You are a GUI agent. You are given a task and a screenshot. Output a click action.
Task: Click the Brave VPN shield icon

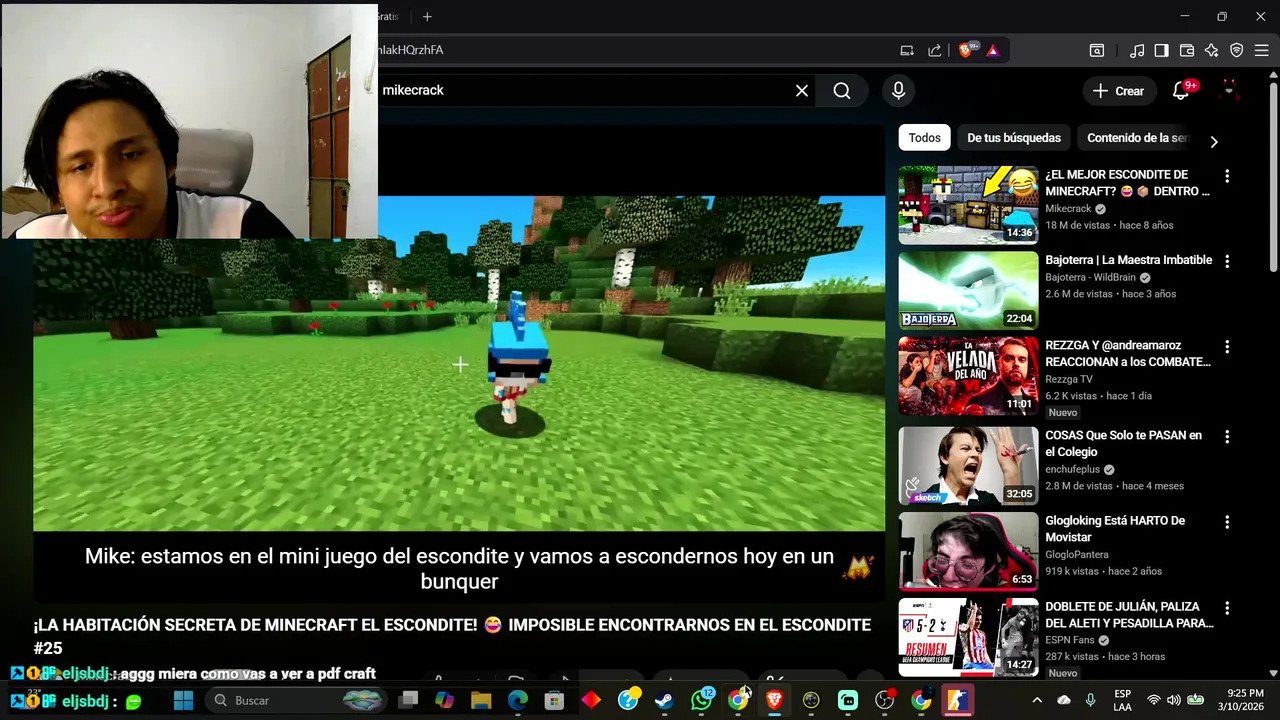point(1237,50)
